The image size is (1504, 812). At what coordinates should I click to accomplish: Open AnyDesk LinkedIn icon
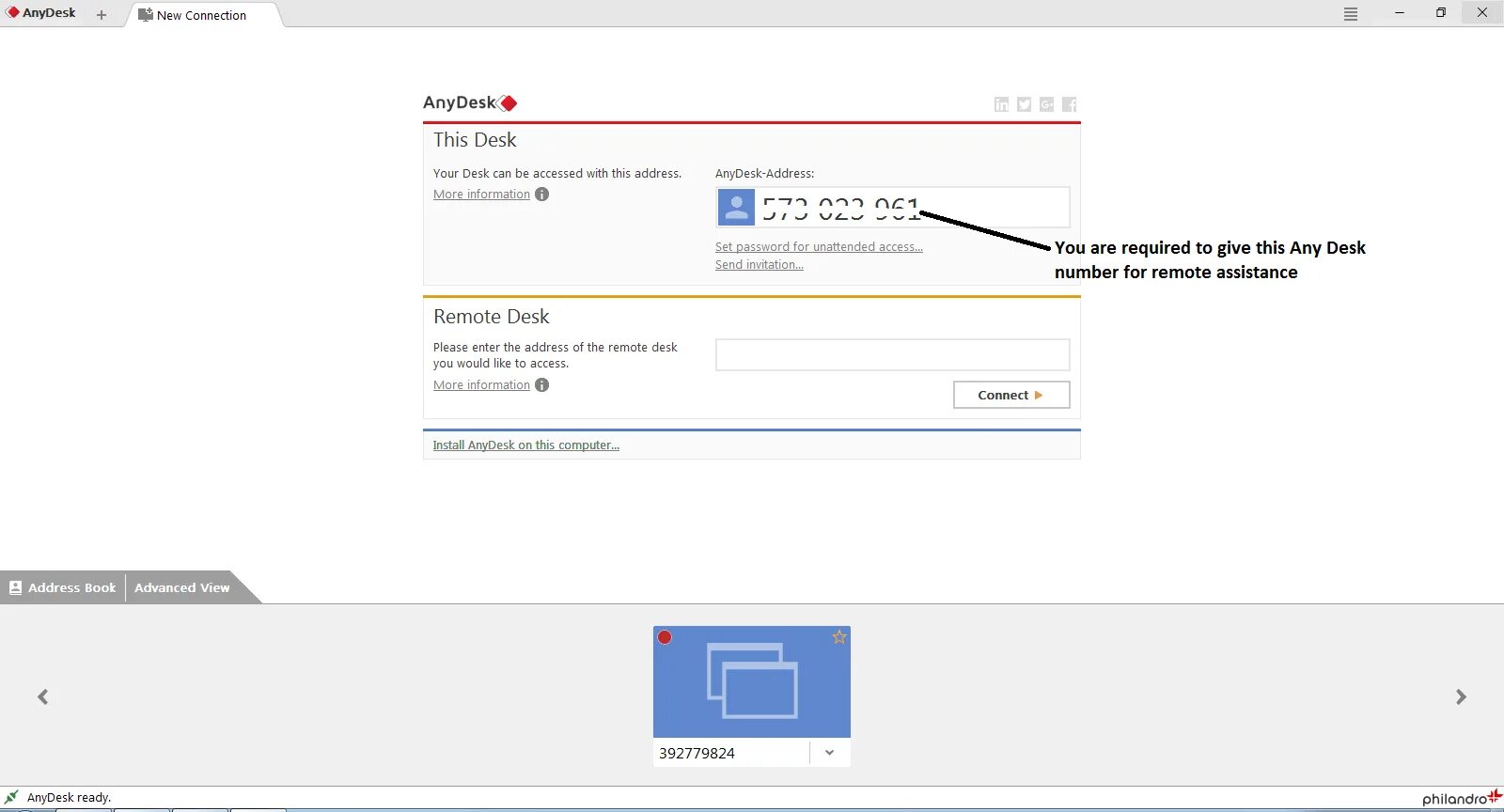point(1001,104)
